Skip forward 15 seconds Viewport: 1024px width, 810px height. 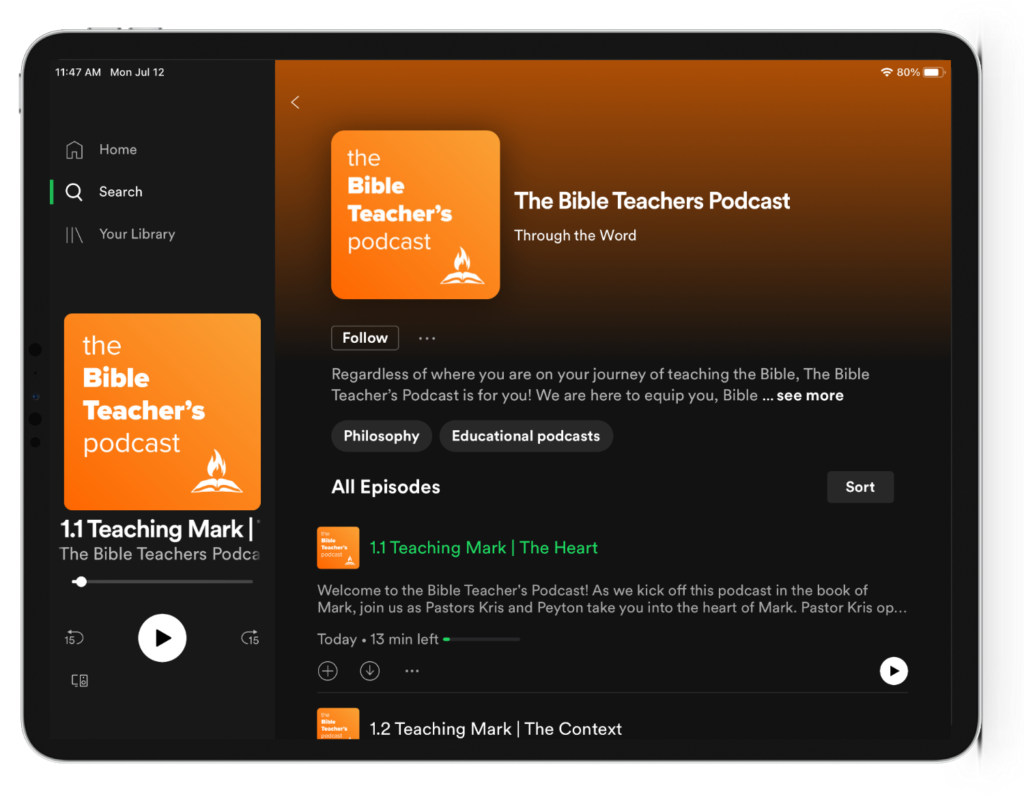pyautogui.click(x=250, y=638)
